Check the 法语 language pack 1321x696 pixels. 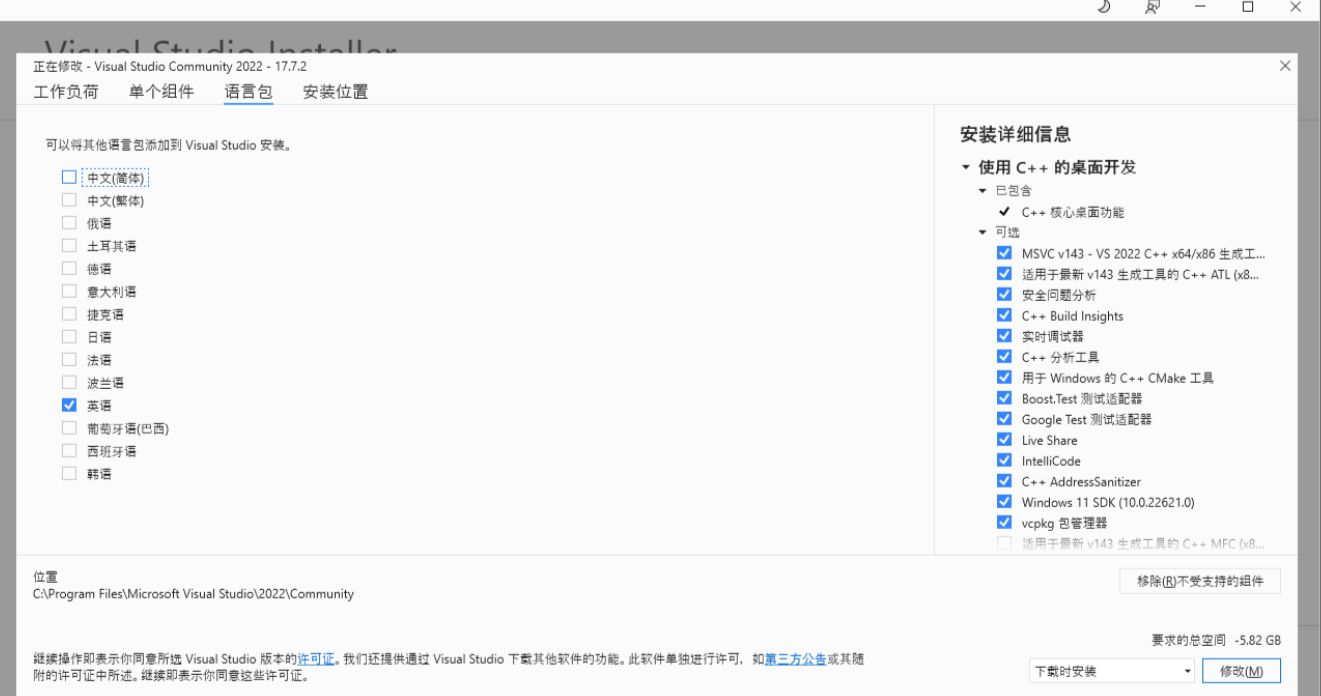(69, 359)
